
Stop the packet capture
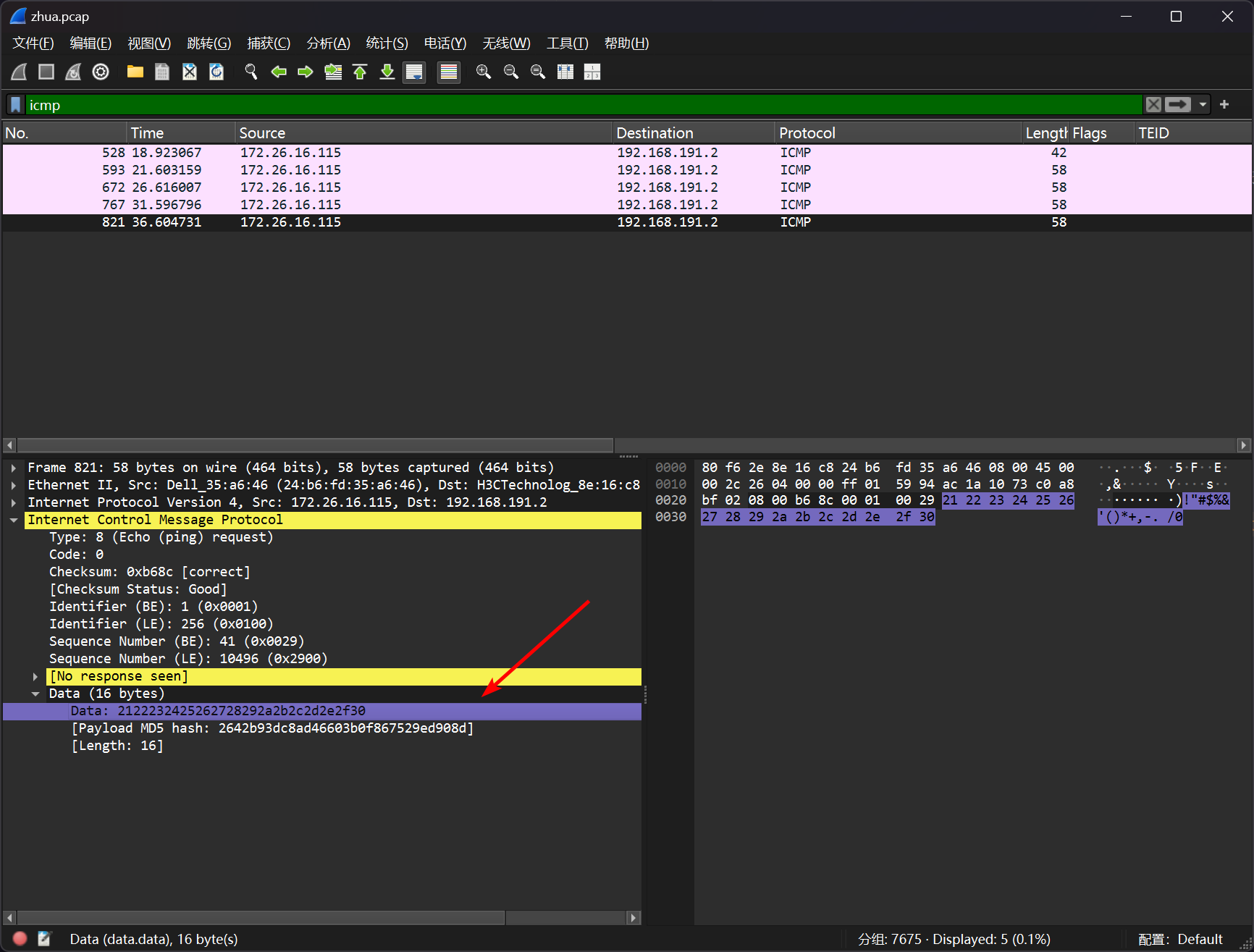46,72
